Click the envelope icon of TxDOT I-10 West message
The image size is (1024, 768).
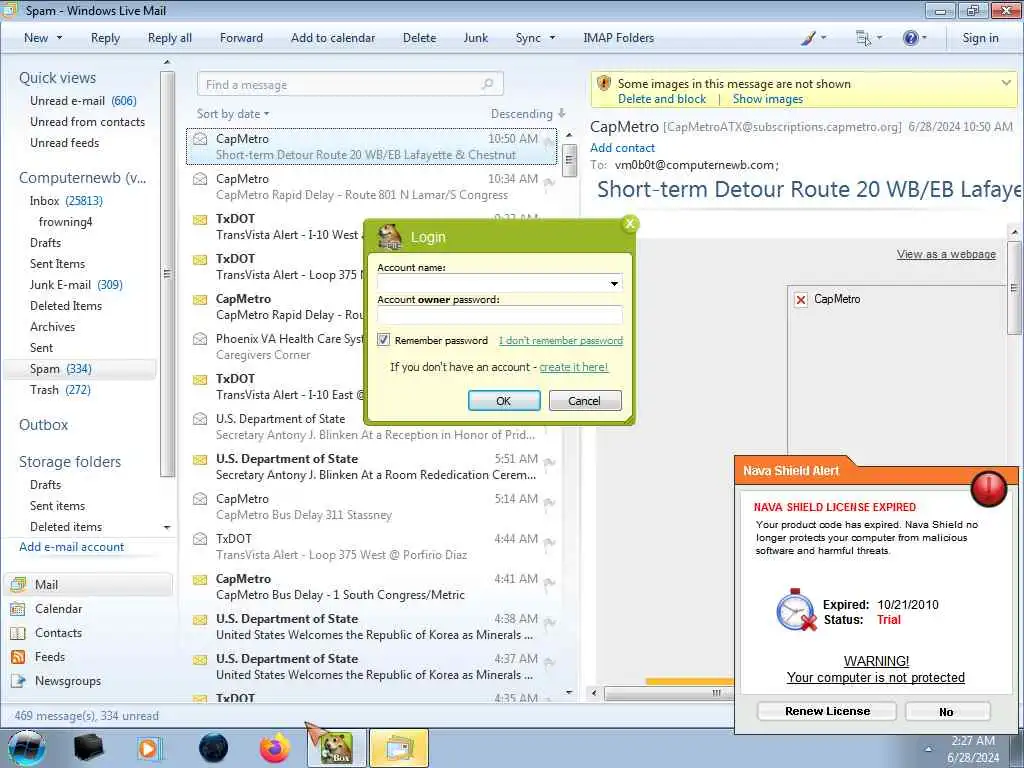coord(200,219)
